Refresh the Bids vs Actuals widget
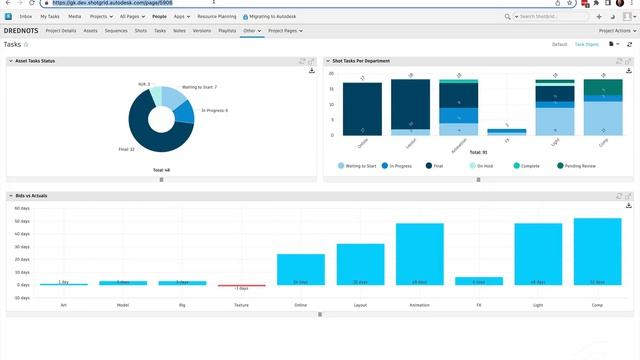 pyautogui.click(x=619, y=196)
